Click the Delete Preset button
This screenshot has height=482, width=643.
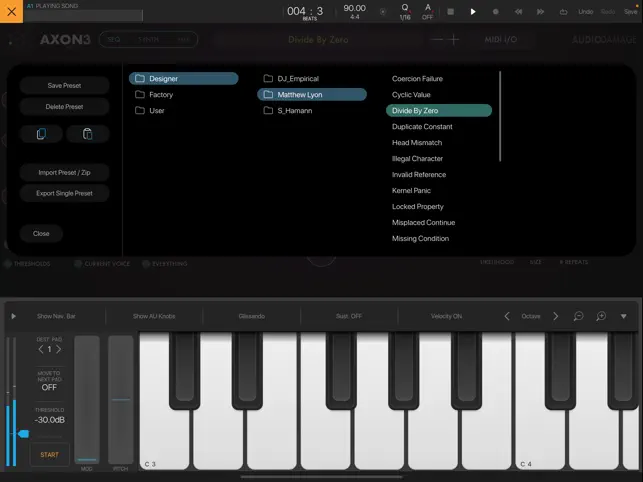[64, 107]
